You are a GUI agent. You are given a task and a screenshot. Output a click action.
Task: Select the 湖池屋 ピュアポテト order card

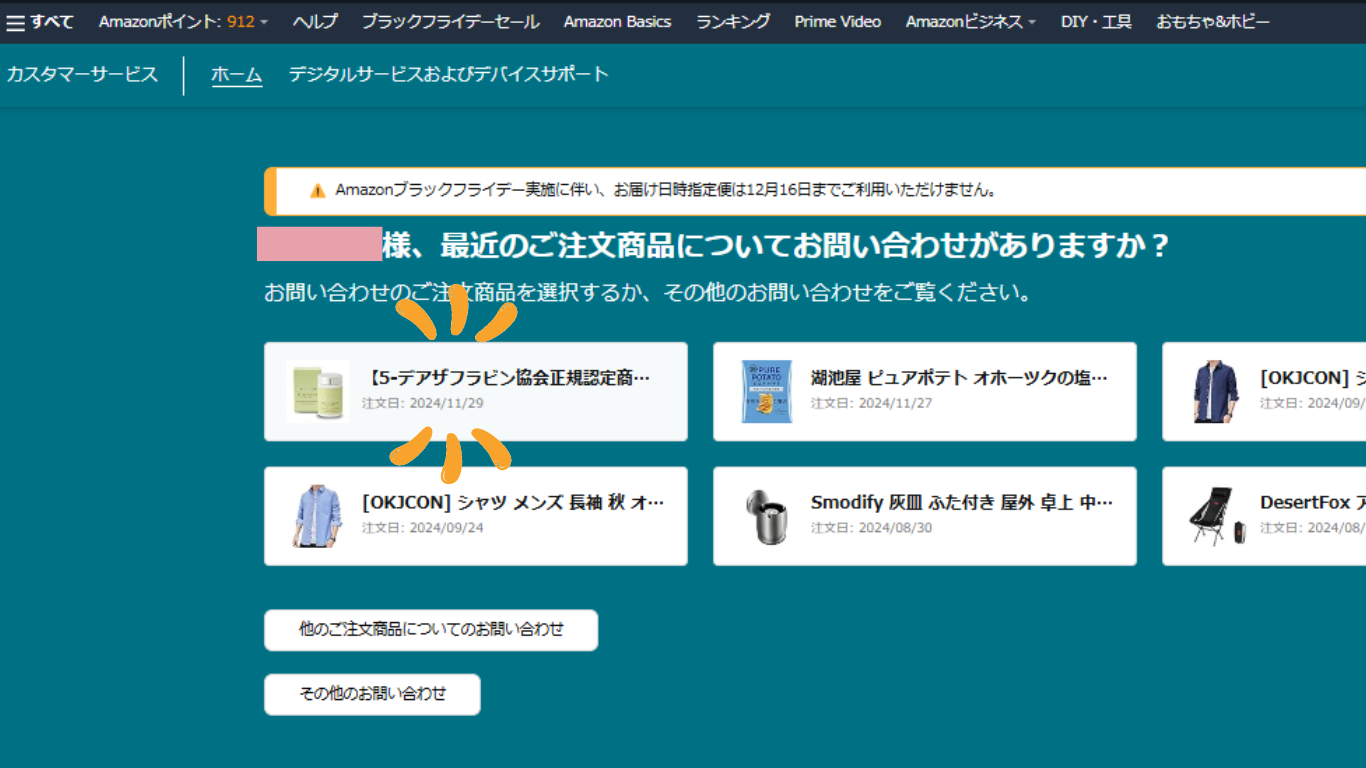pyautogui.click(x=925, y=391)
